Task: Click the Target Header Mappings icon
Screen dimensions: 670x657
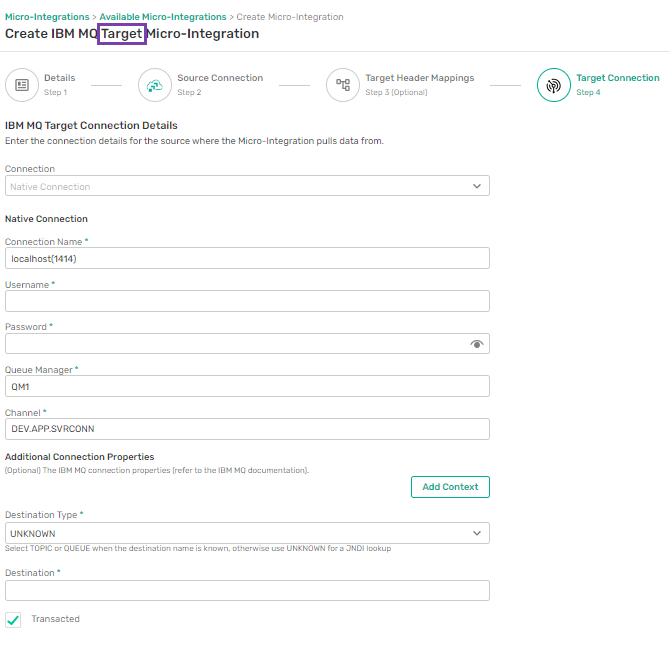Action: coord(343,85)
